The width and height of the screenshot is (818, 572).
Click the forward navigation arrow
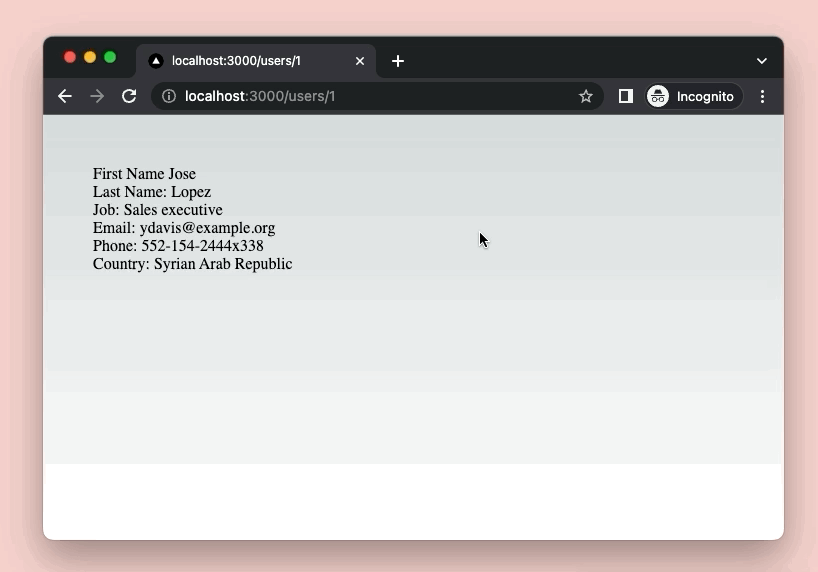[97, 96]
